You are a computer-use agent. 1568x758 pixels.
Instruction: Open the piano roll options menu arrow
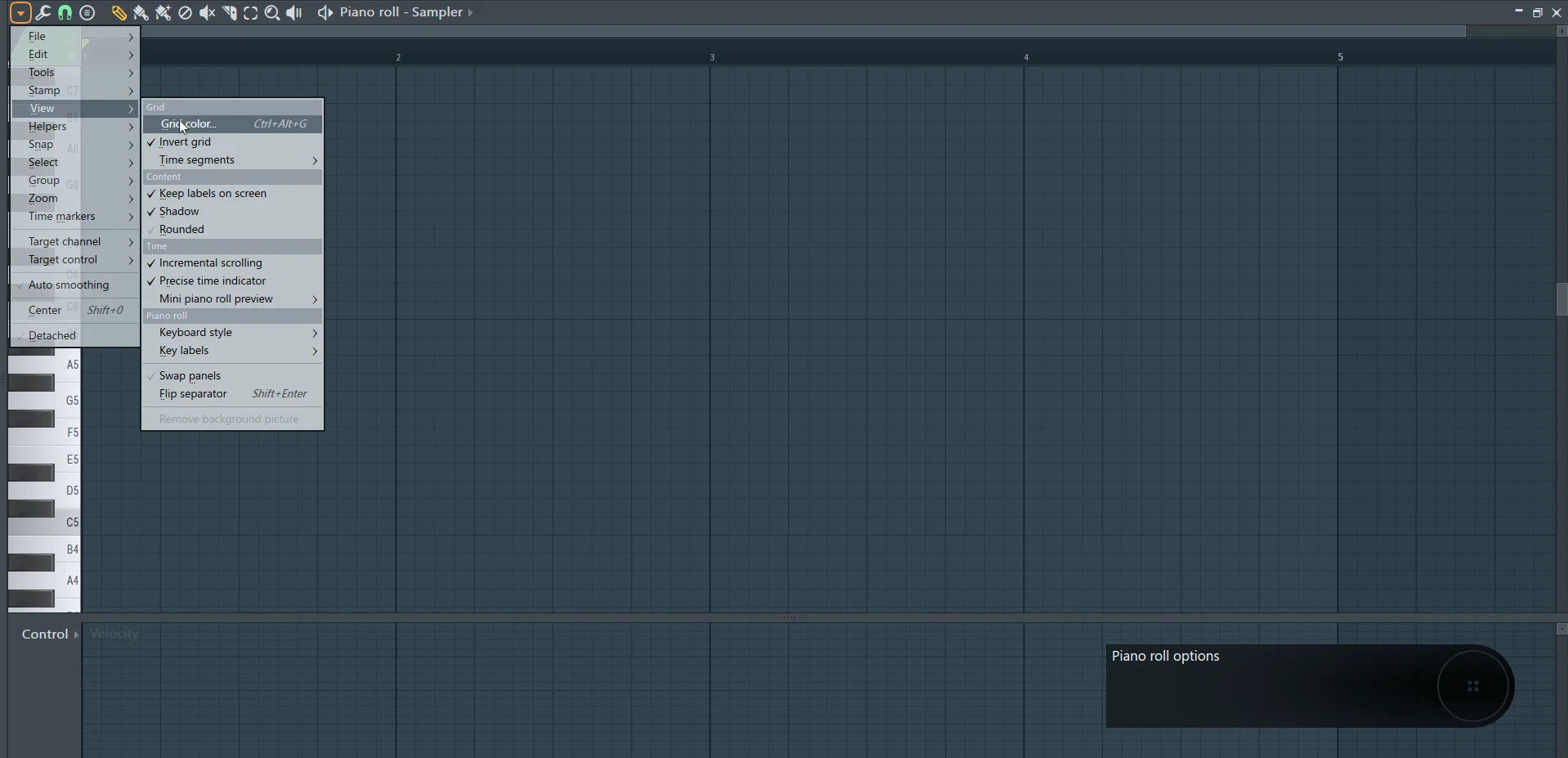point(20,12)
